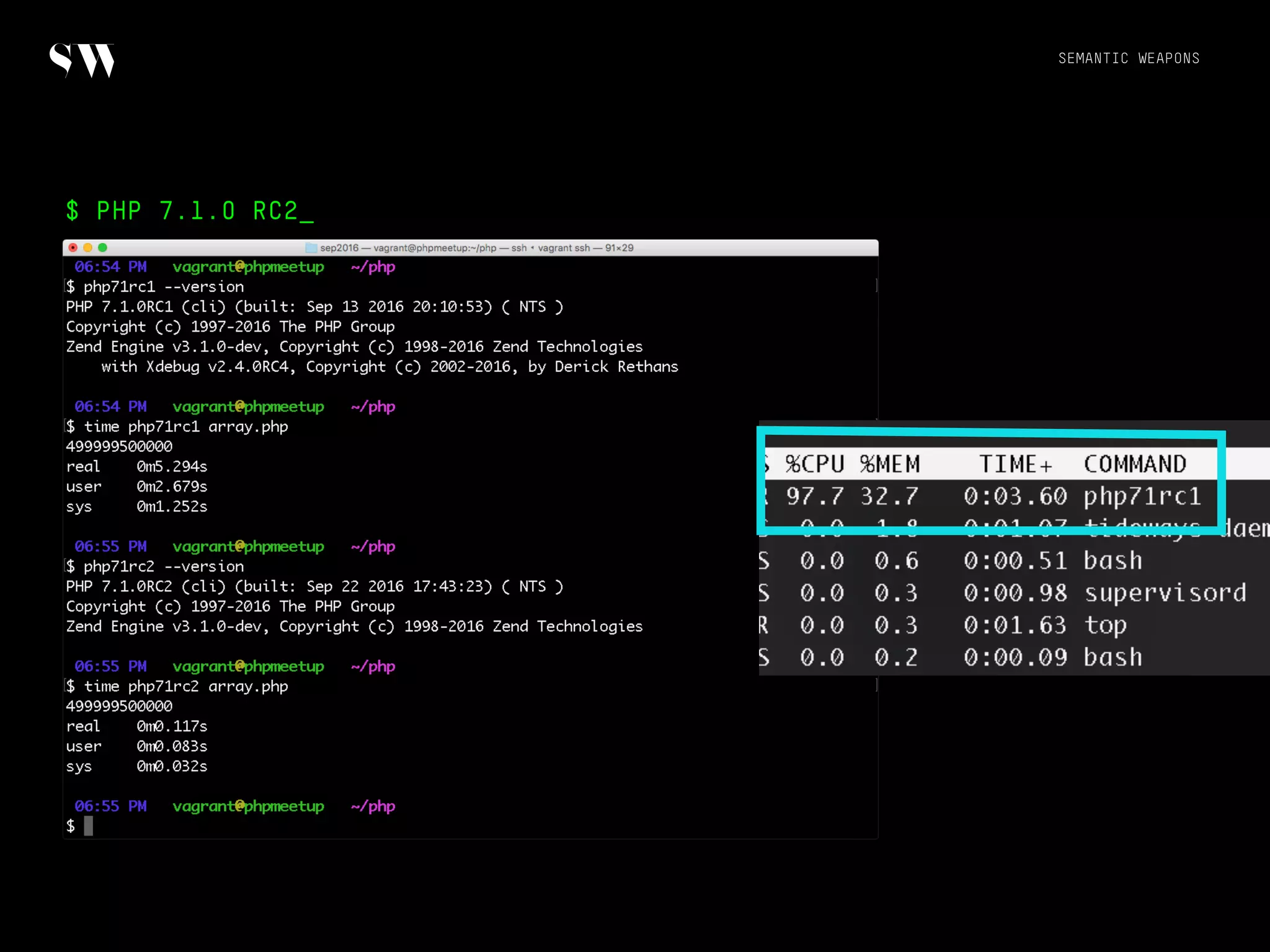Click the '$ PHP 7.1.0 RC2_' slide title
The image size is (1270, 952).
pyautogui.click(x=190, y=211)
